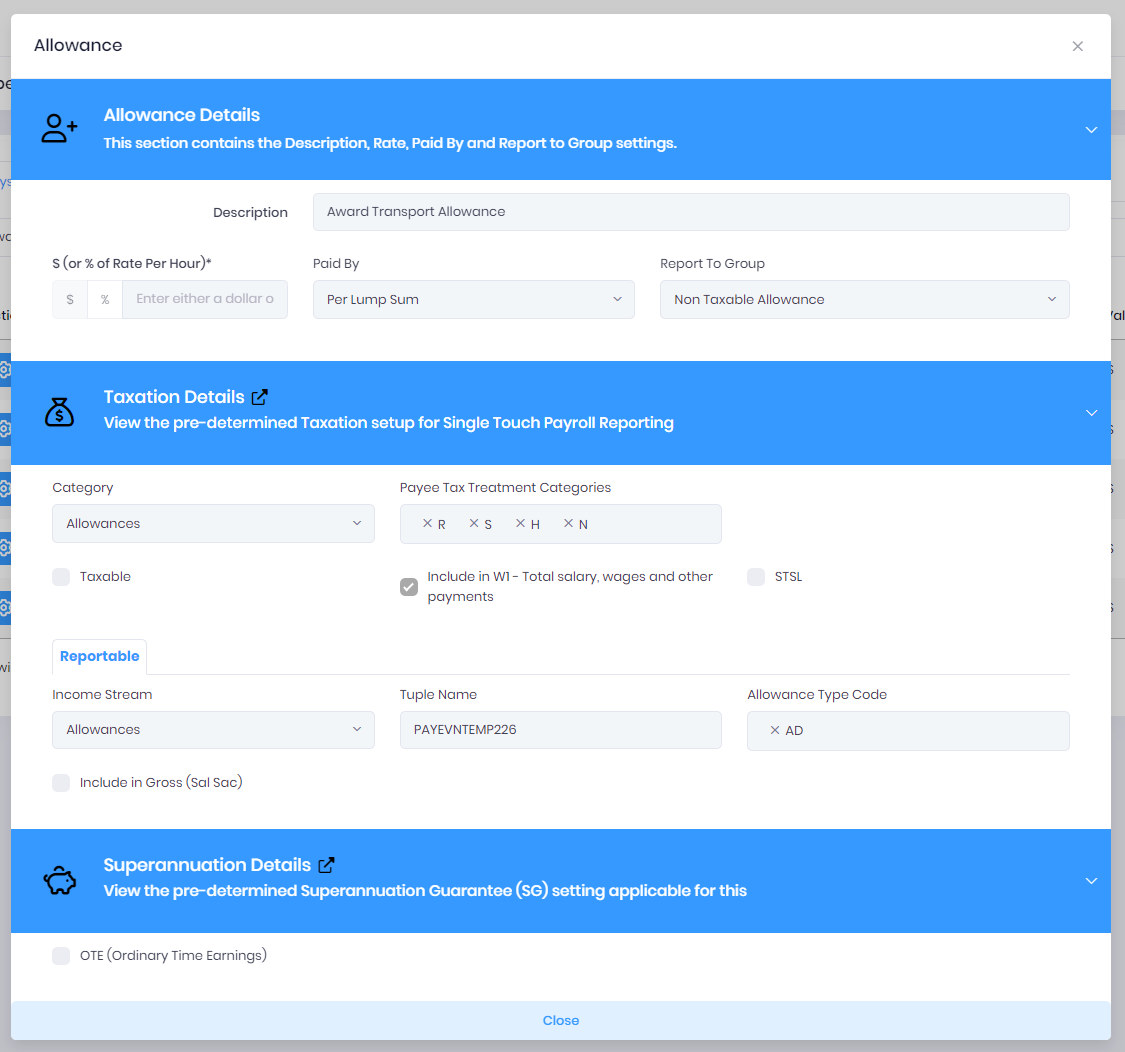The width and height of the screenshot is (1125, 1052).
Task: Select the percent sign rate mode
Action: (x=105, y=299)
